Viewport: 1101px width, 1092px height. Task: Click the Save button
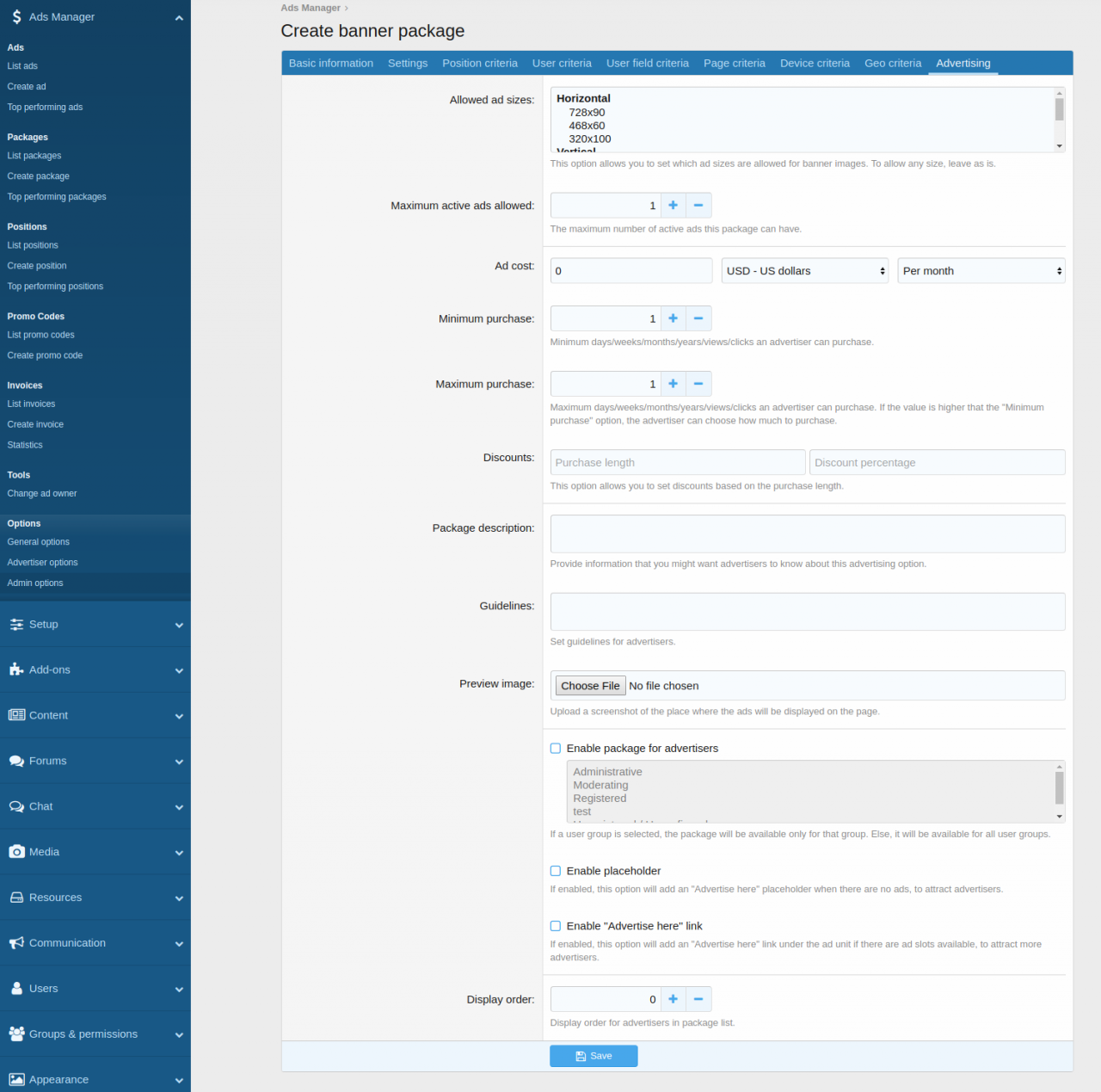click(x=594, y=1056)
